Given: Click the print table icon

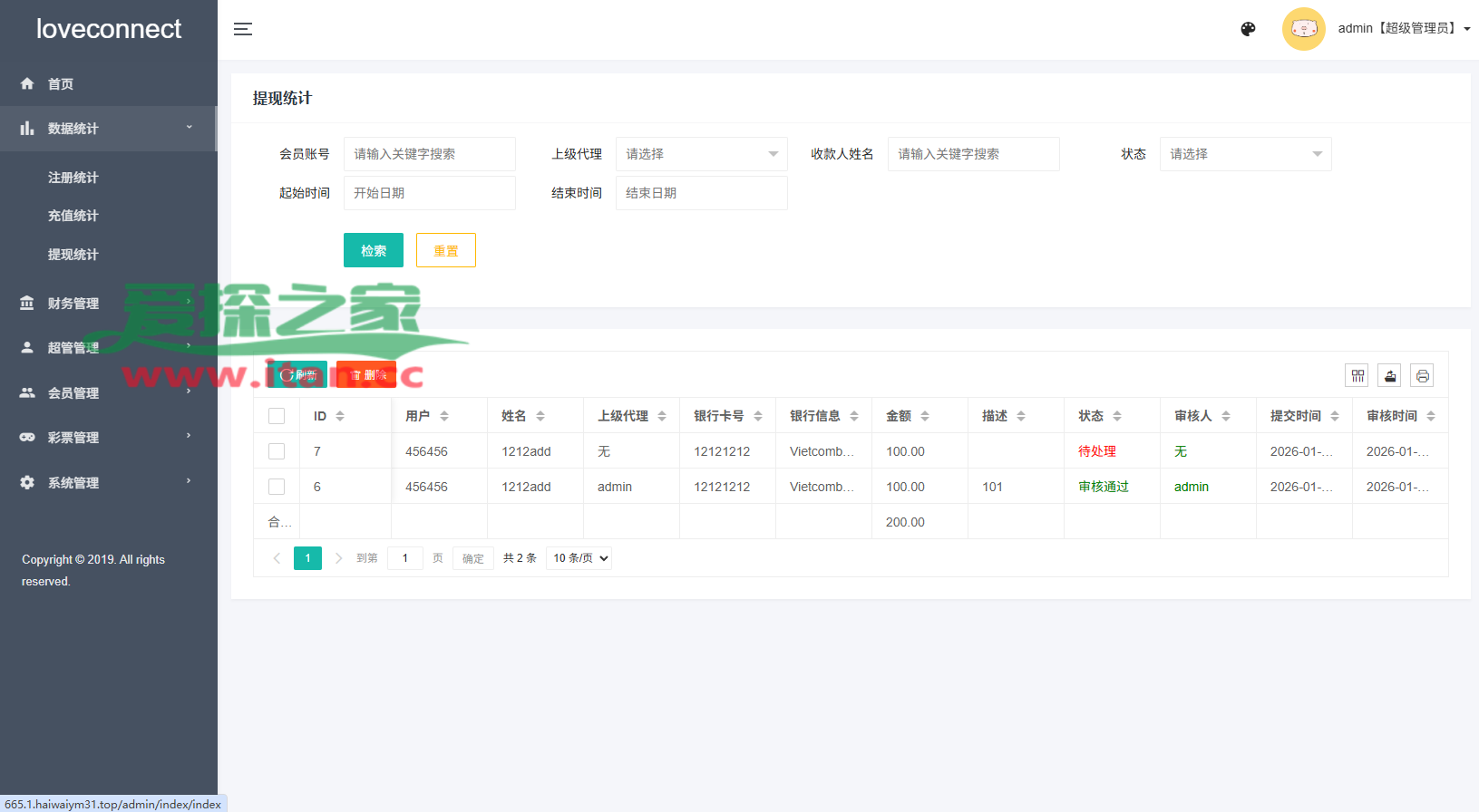Looking at the screenshot, I should 1422,375.
